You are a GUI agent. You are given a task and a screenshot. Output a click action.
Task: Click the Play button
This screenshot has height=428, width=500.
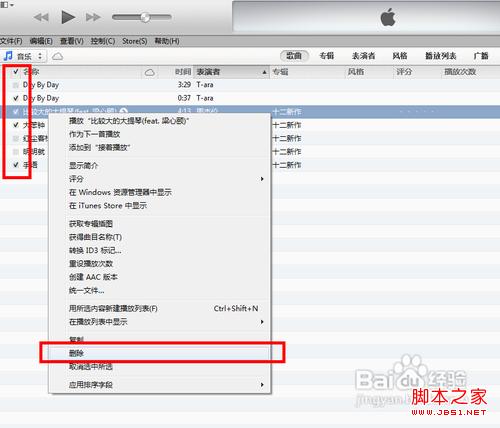click(x=68, y=17)
